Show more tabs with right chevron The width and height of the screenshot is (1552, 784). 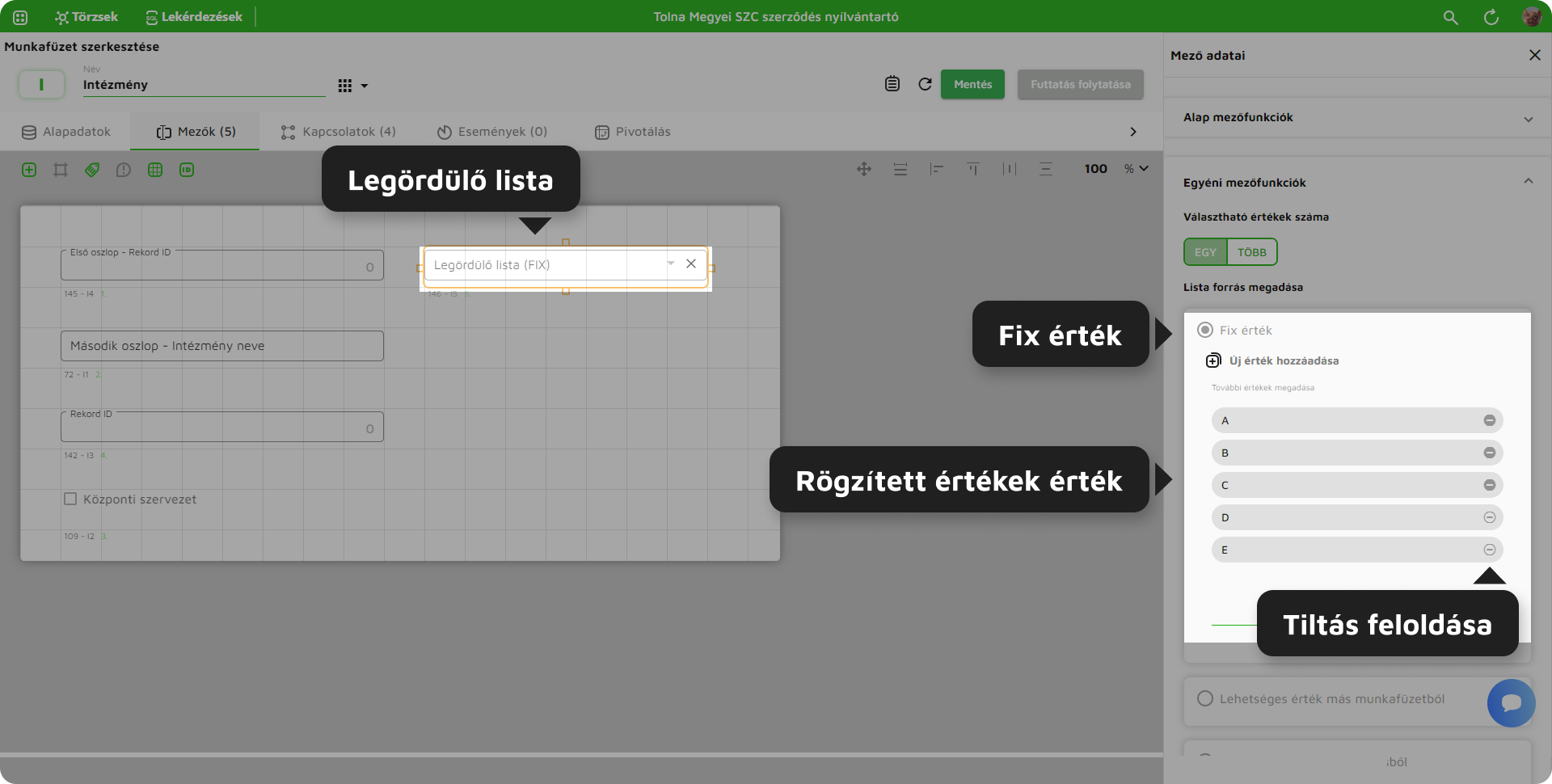pyautogui.click(x=1133, y=132)
